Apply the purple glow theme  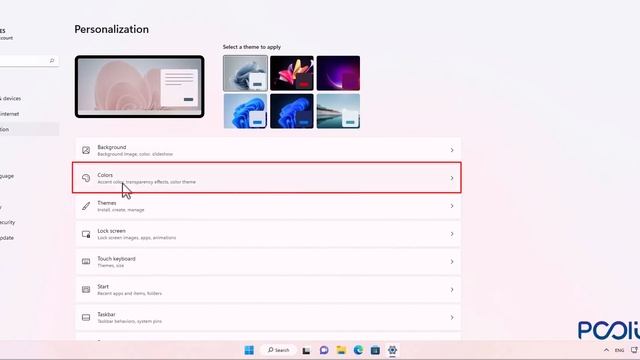[338, 73]
